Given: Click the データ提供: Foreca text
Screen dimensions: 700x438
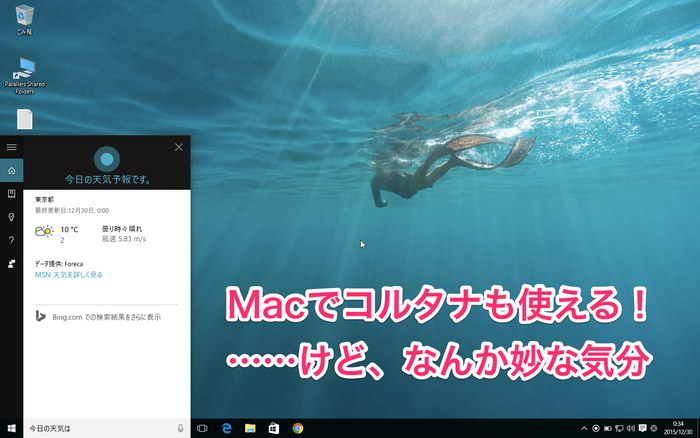Looking at the screenshot, I should [59, 264].
